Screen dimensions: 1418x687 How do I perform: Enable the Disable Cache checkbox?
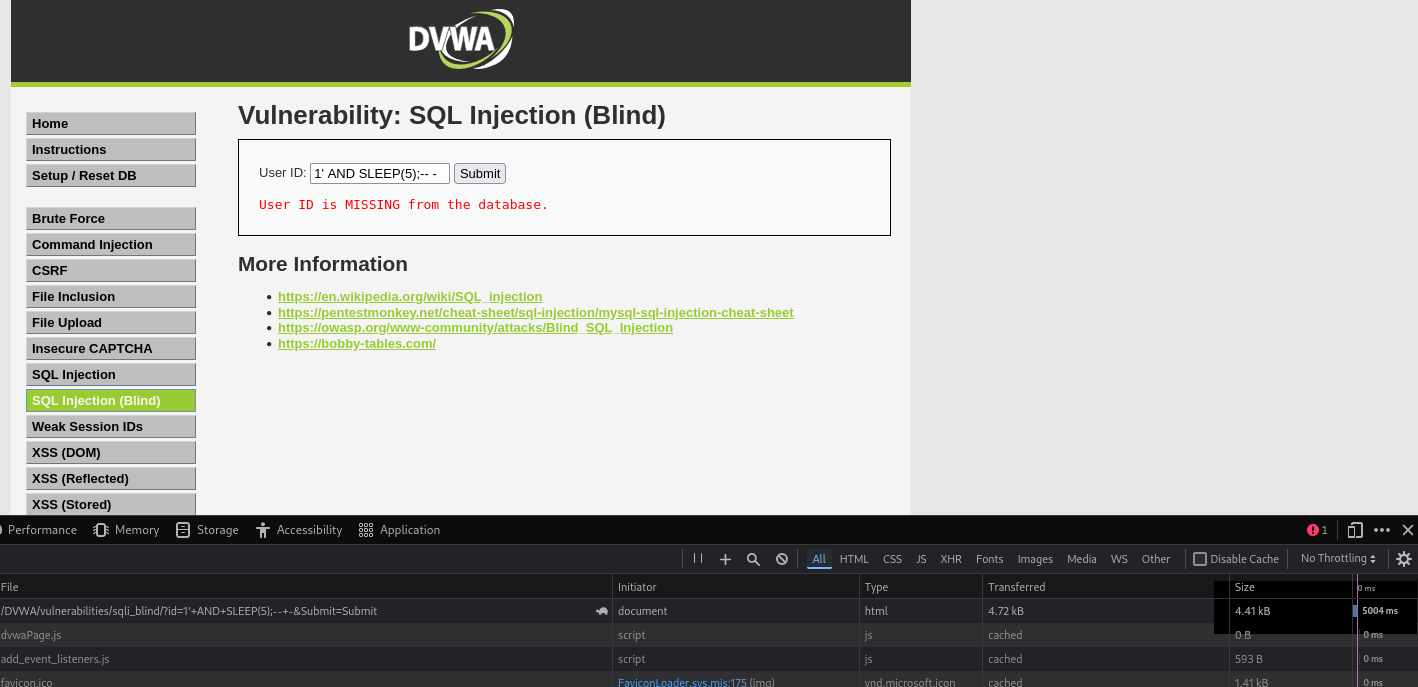point(1201,559)
